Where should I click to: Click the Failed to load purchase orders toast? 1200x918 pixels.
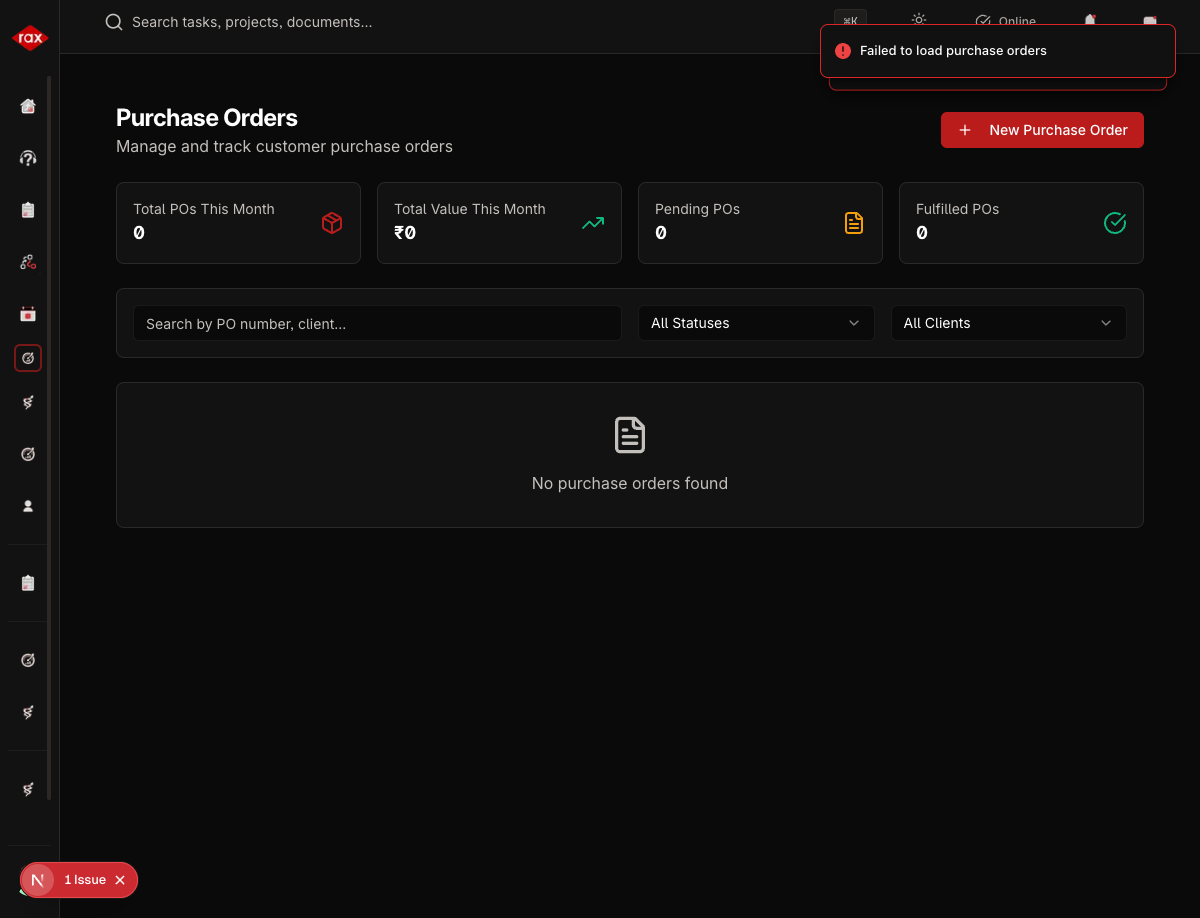click(x=997, y=51)
